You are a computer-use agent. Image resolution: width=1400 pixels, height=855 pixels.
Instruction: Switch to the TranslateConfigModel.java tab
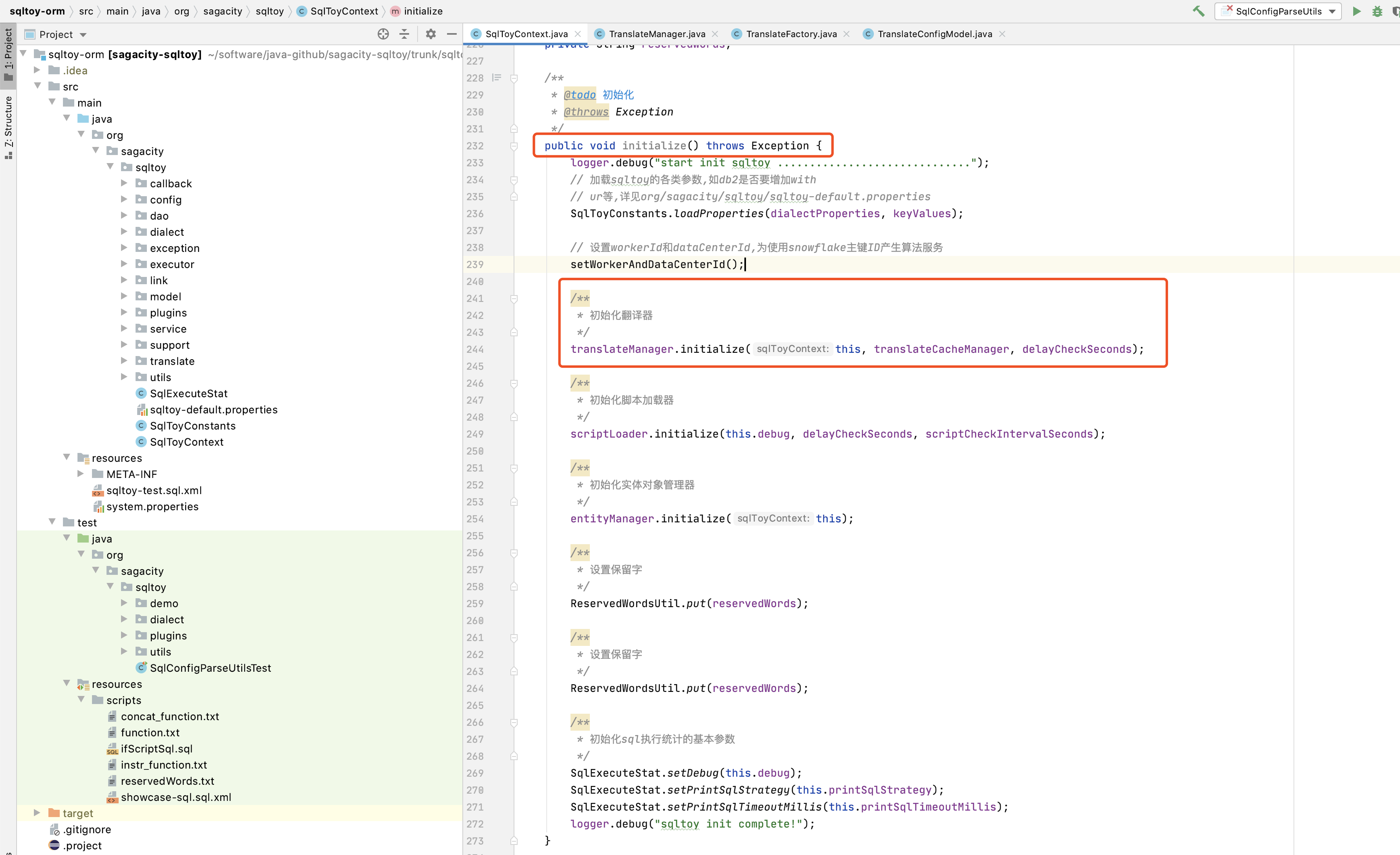pyautogui.click(x=934, y=34)
